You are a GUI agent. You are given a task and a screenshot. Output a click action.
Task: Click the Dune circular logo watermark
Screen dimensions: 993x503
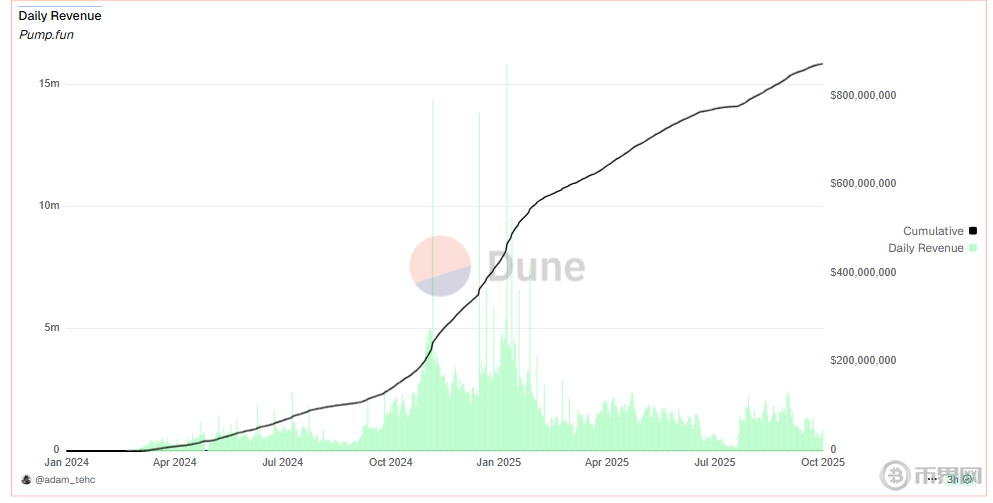point(440,266)
